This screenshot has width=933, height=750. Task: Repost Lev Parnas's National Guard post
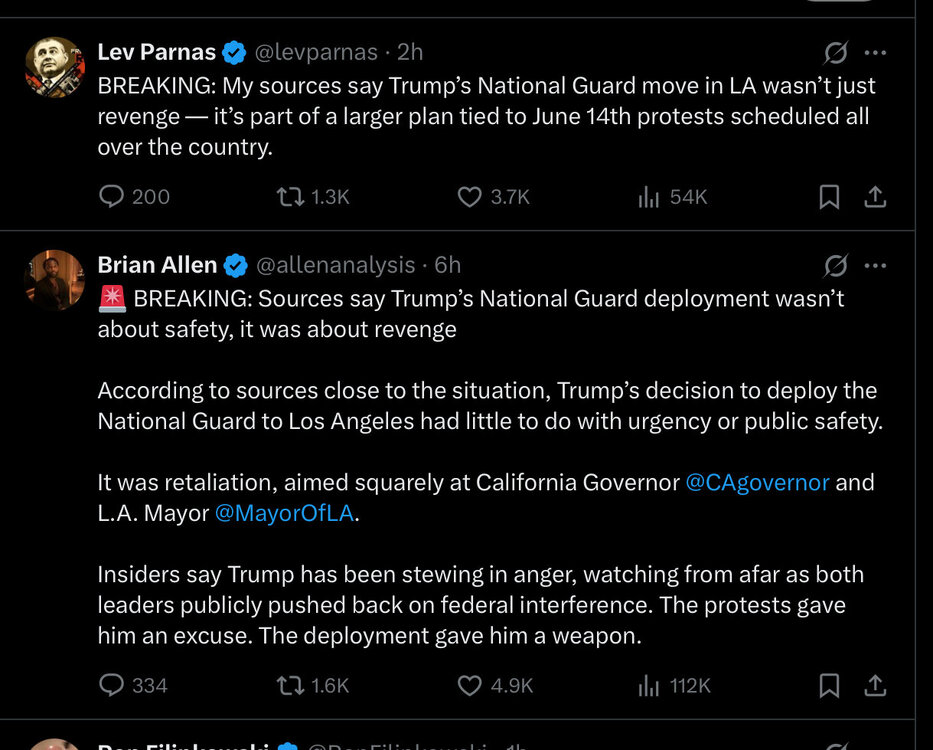[x=289, y=197]
